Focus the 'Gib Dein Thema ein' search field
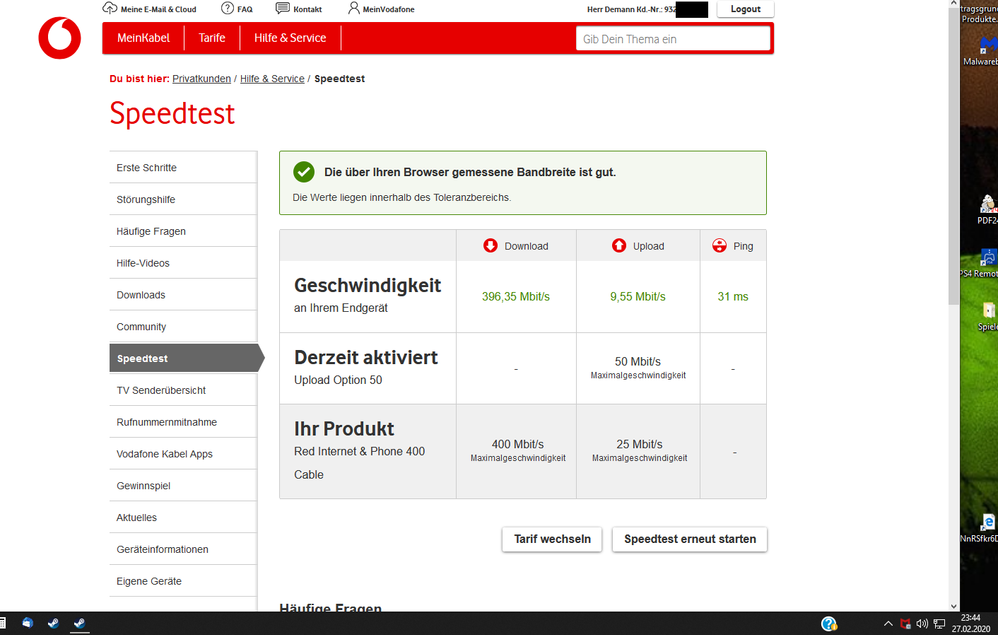This screenshot has height=635, width=998. point(673,39)
